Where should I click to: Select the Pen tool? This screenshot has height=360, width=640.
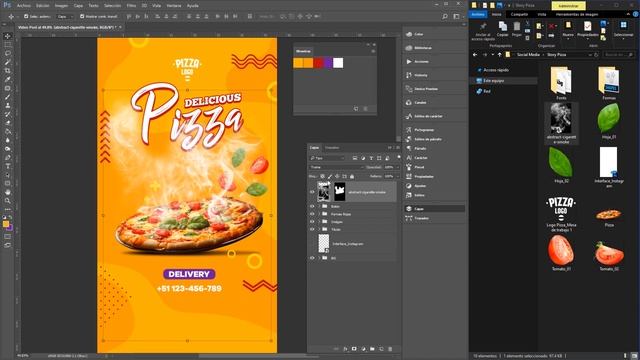click(7, 158)
